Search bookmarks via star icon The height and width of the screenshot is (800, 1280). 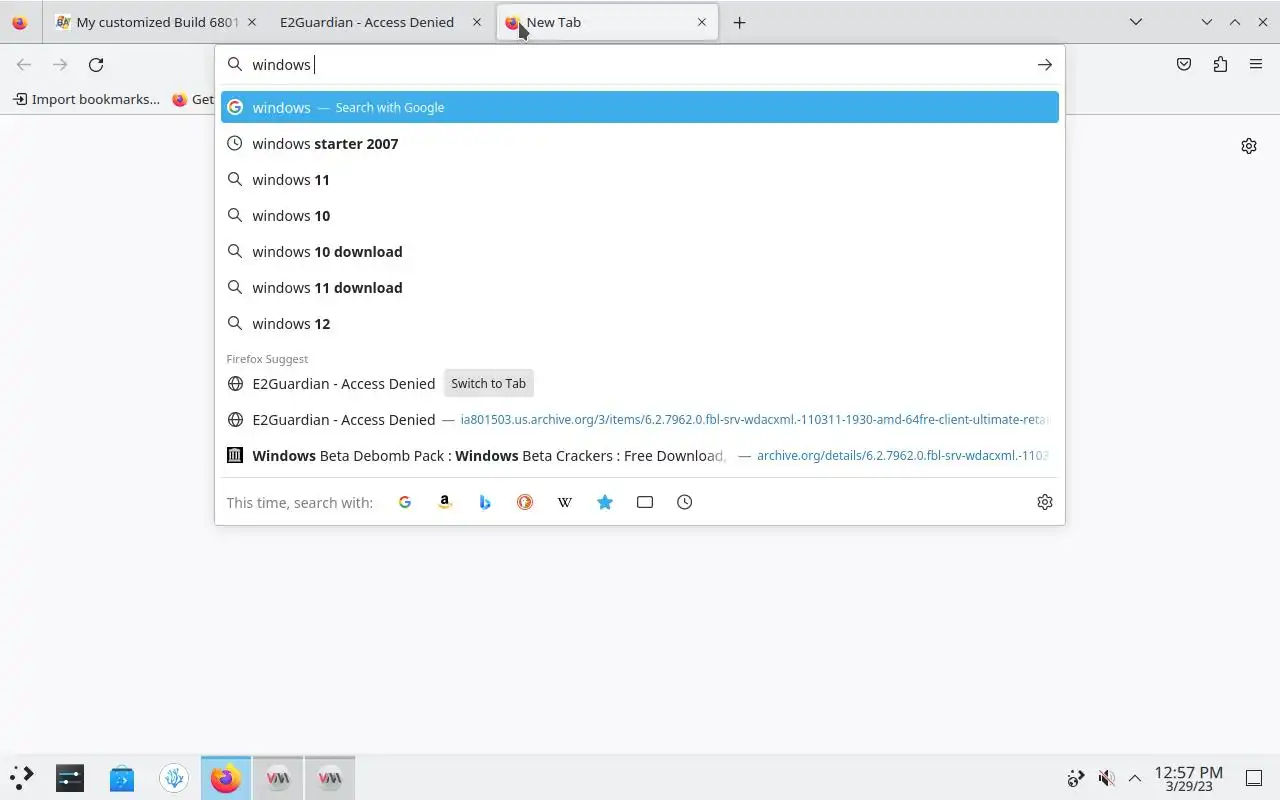[605, 502]
